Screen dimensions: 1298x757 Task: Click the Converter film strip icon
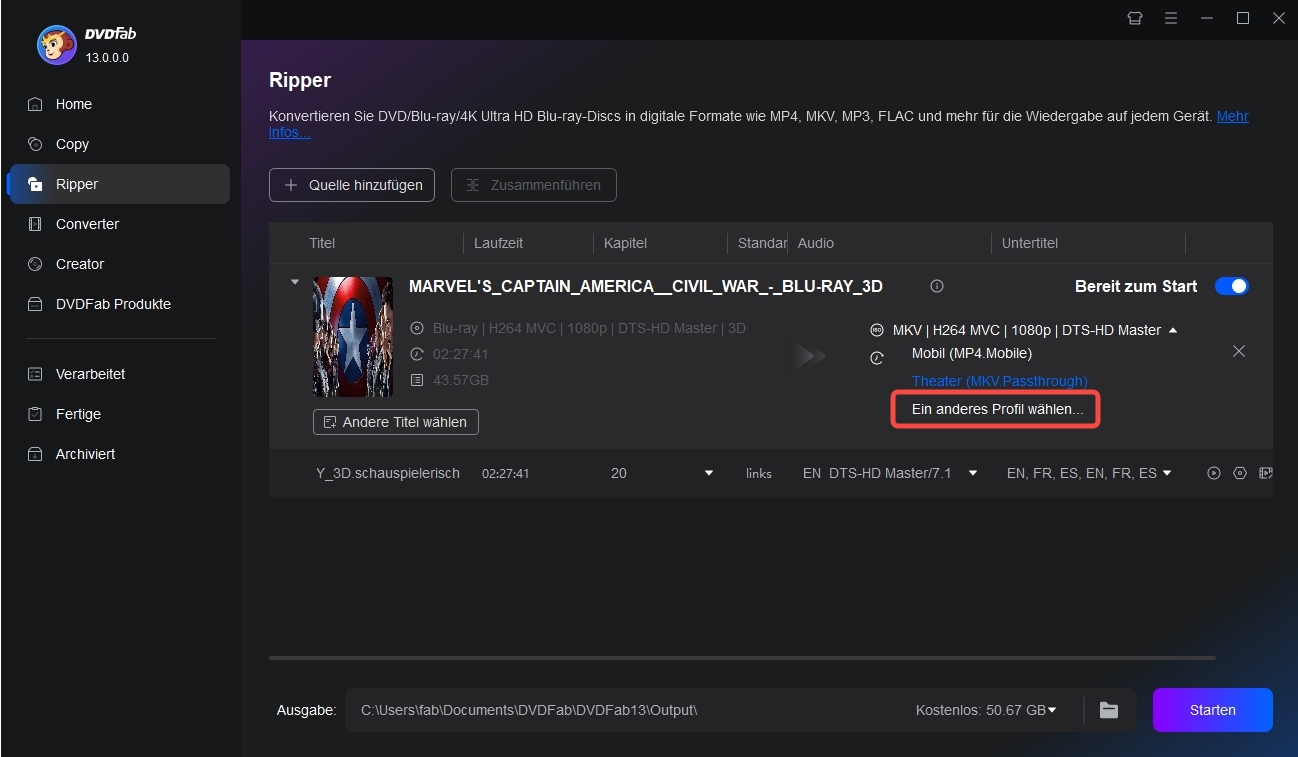click(36, 224)
